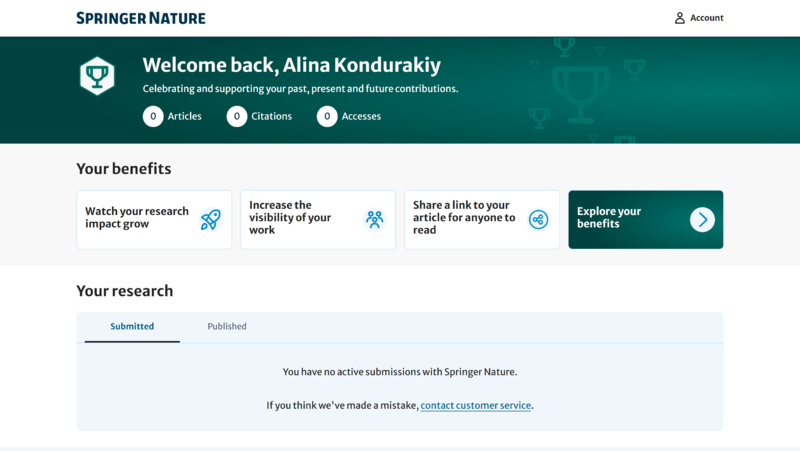Screen dimensions: 800x451
Task: Click the trophy hexagon badge icon
Action: (x=97, y=75)
